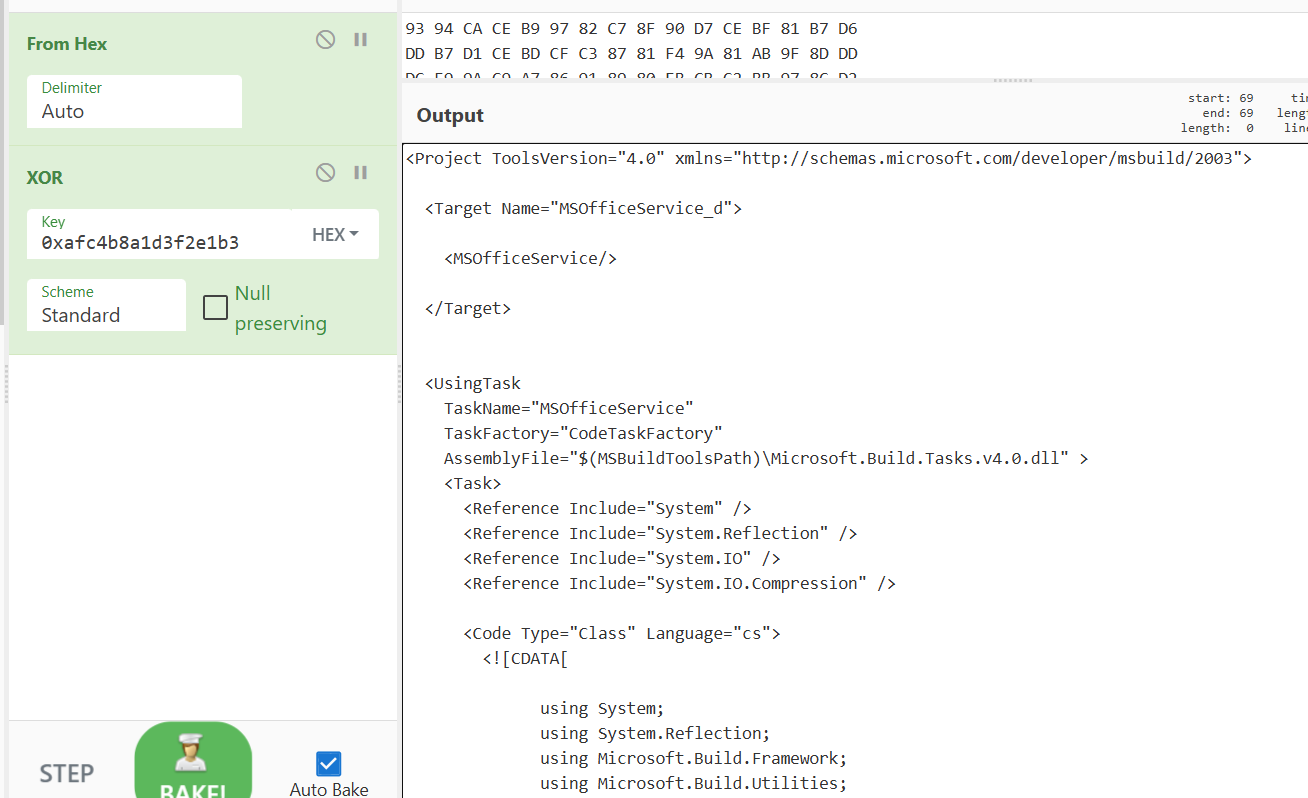1308x798 pixels.
Task: Click the Target Name MSOfficeService_d line
Action: point(583,209)
